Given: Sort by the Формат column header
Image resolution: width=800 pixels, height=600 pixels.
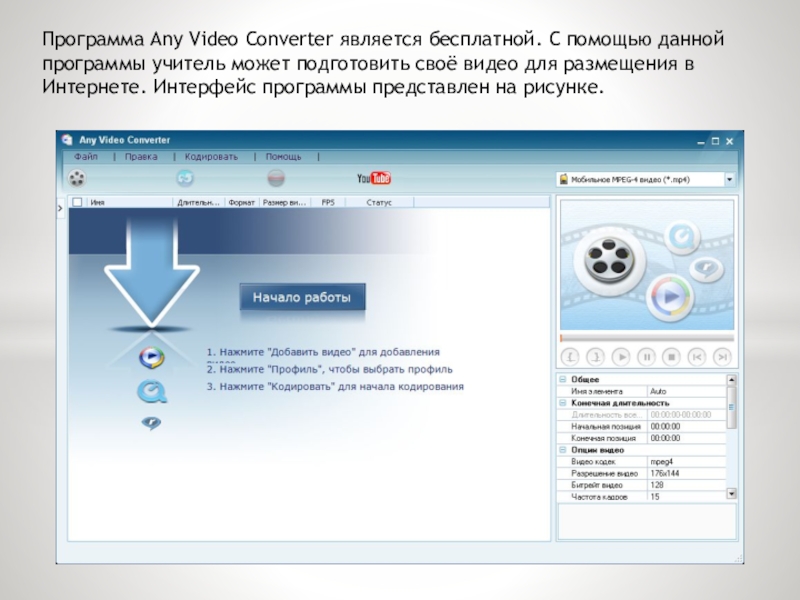Looking at the screenshot, I should click(242, 203).
